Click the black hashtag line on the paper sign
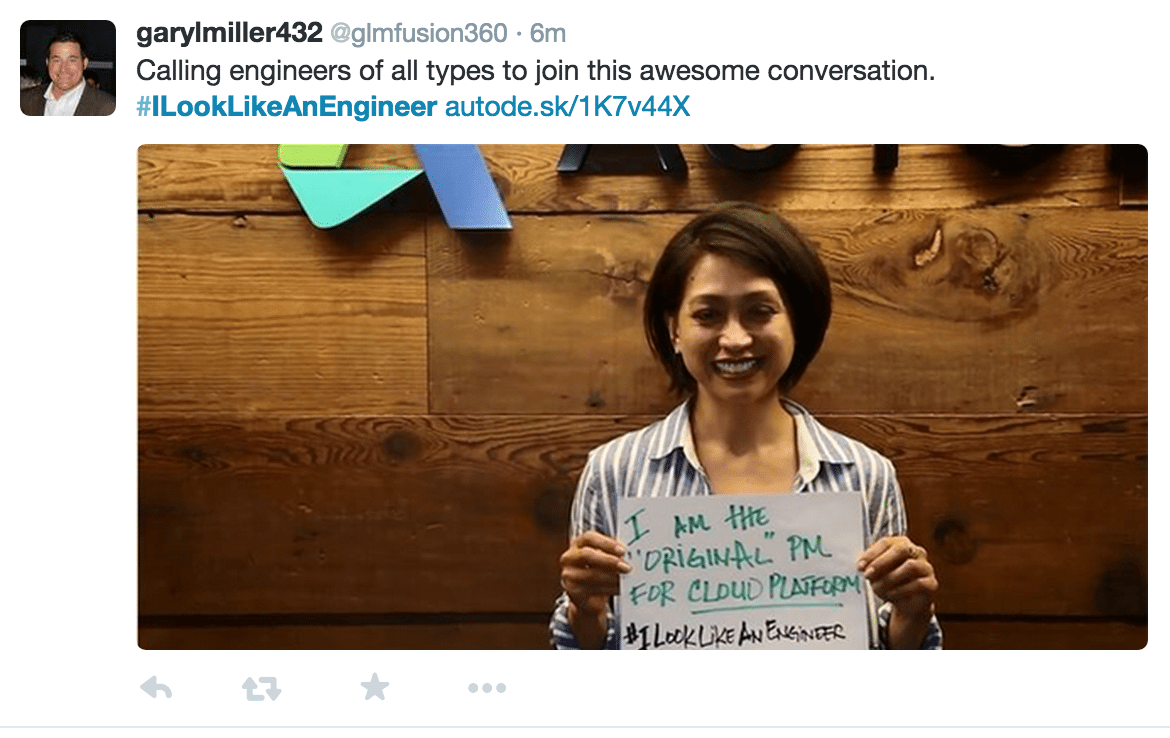This screenshot has height=738, width=1170. click(734, 634)
